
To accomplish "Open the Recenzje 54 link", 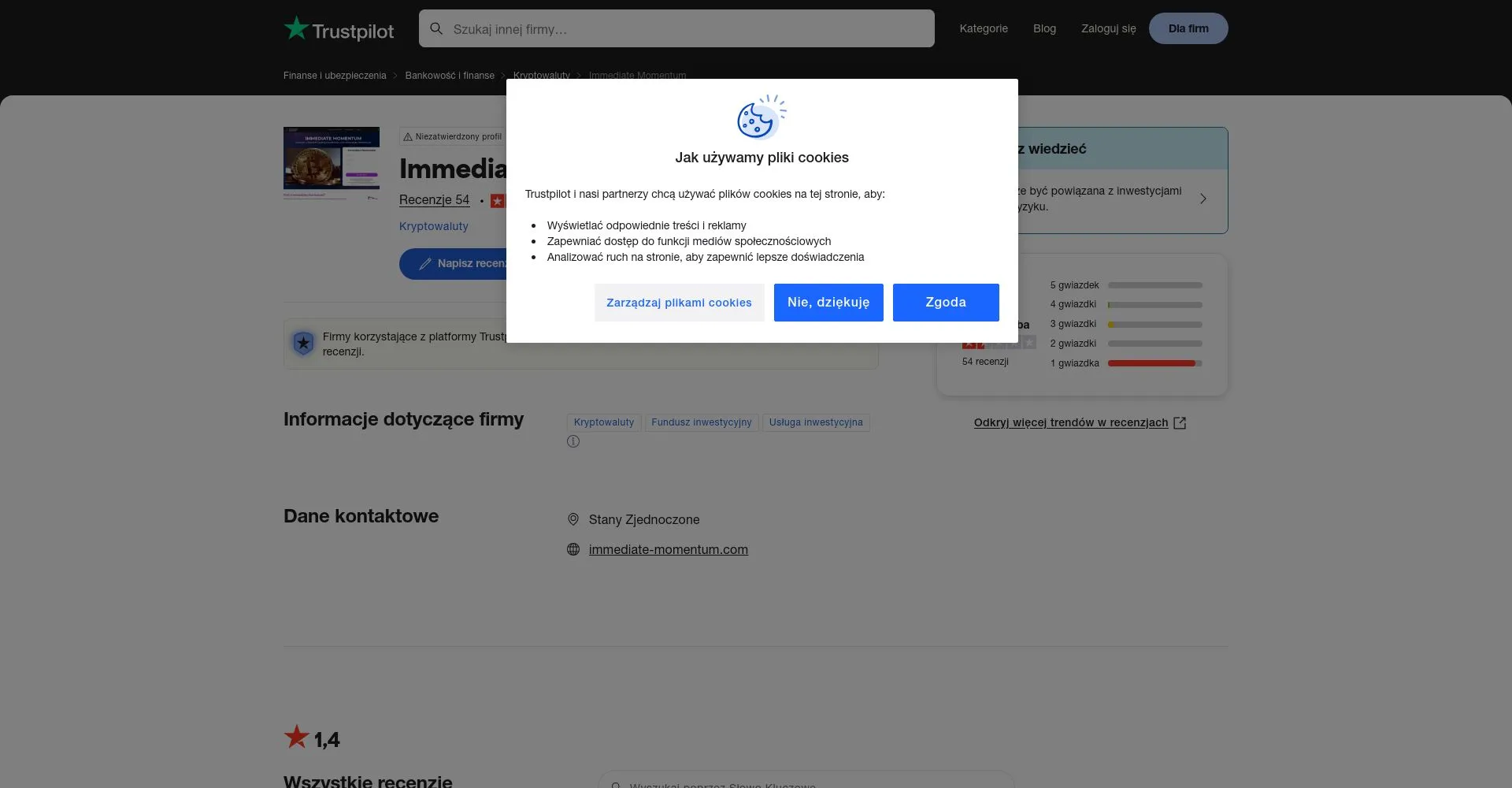I will click(434, 200).
